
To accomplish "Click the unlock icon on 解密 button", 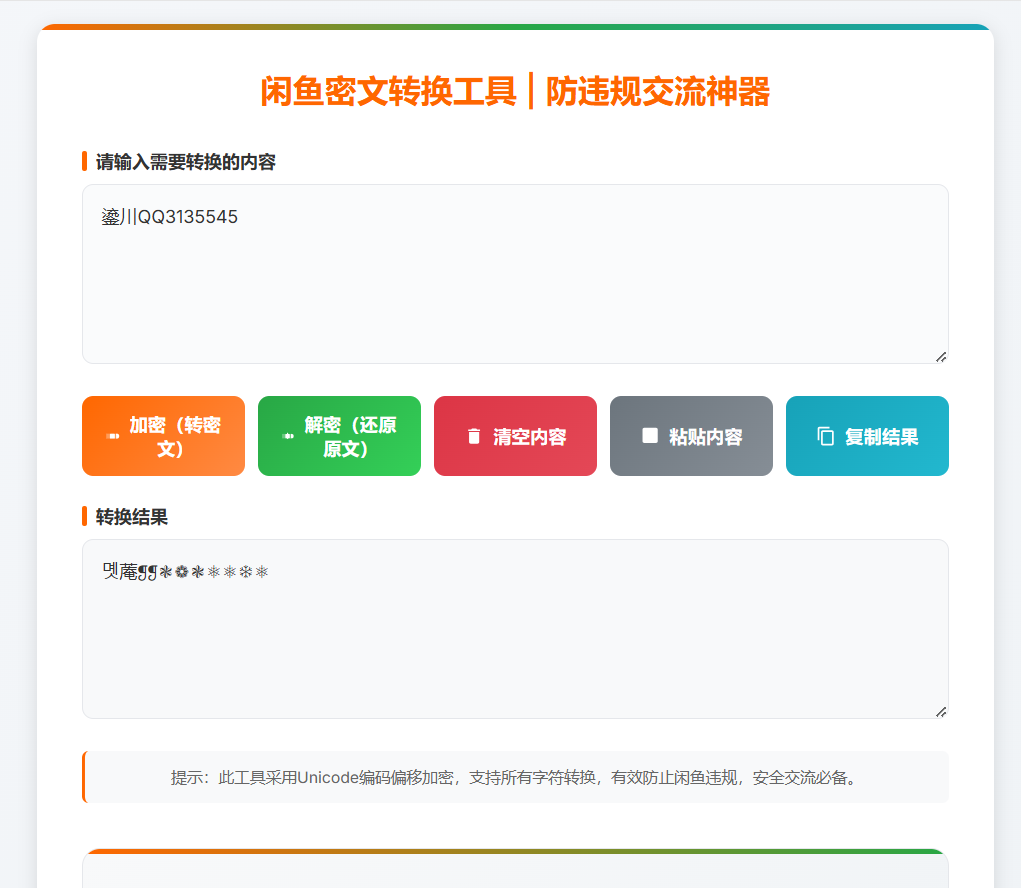I will tap(288, 436).
